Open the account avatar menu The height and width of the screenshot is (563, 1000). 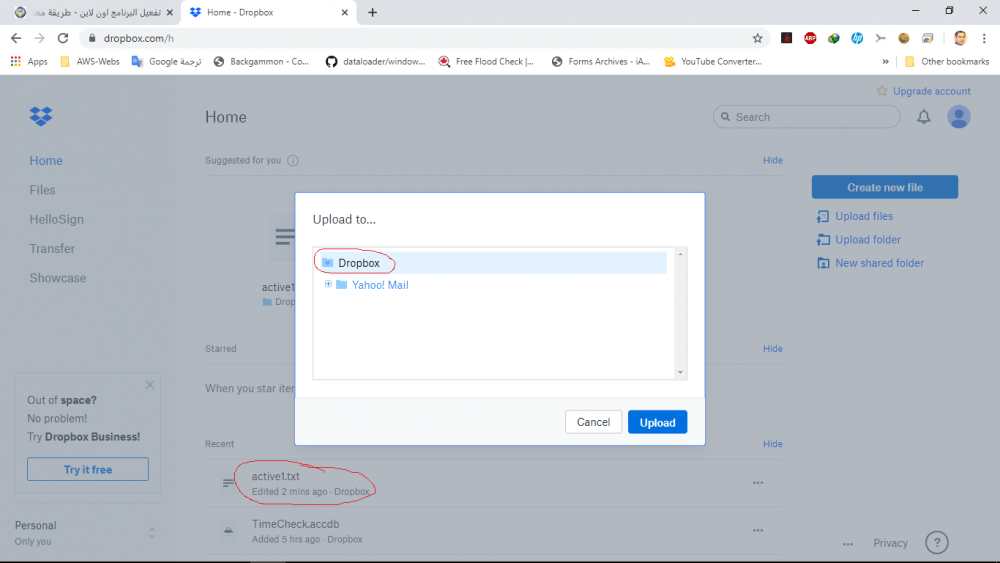958,117
